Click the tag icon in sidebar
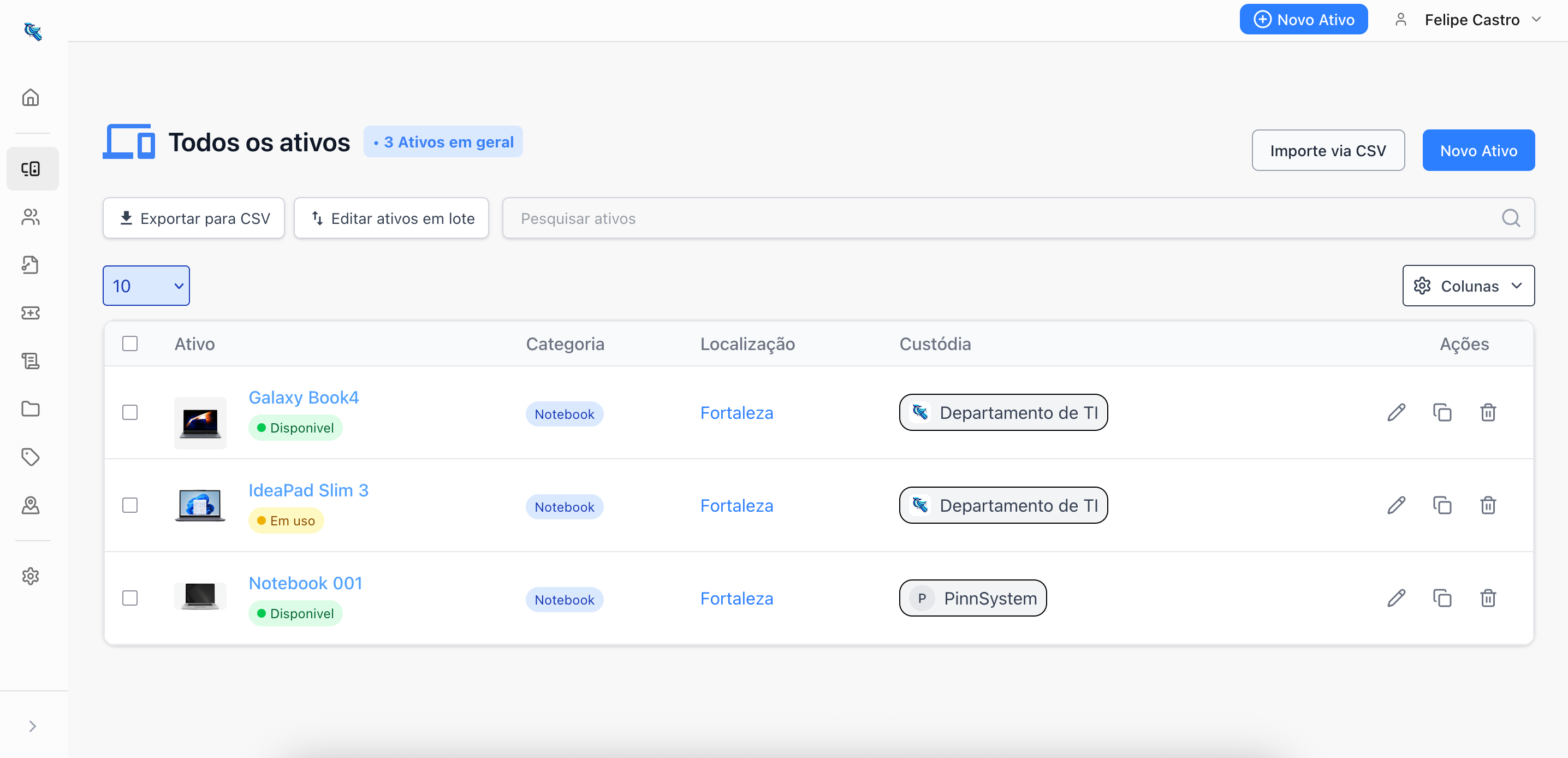This screenshot has height=758, width=1568. tap(31, 457)
